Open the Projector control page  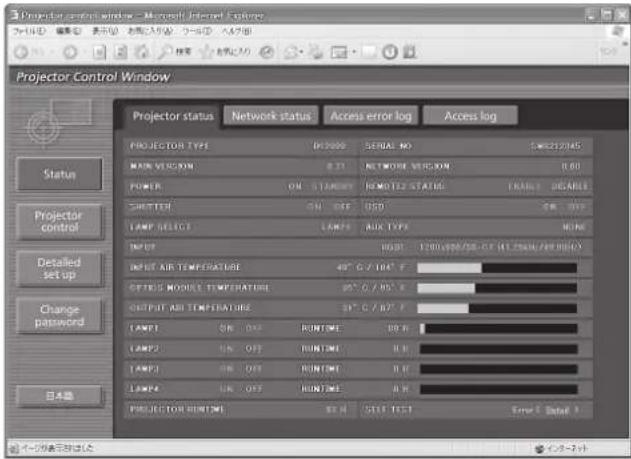coord(60,222)
